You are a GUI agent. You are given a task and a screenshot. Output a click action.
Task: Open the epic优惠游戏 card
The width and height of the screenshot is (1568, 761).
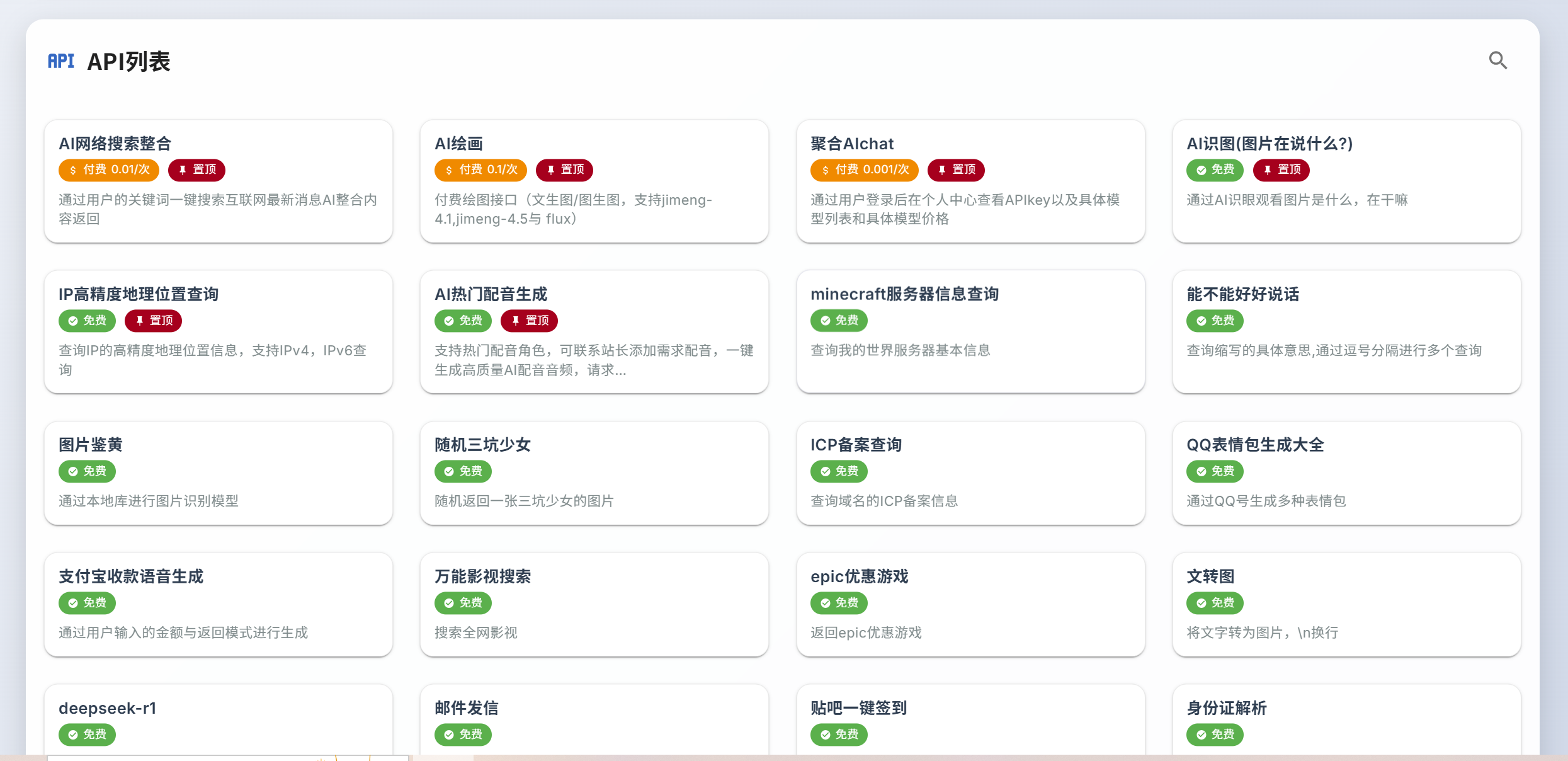click(x=970, y=605)
